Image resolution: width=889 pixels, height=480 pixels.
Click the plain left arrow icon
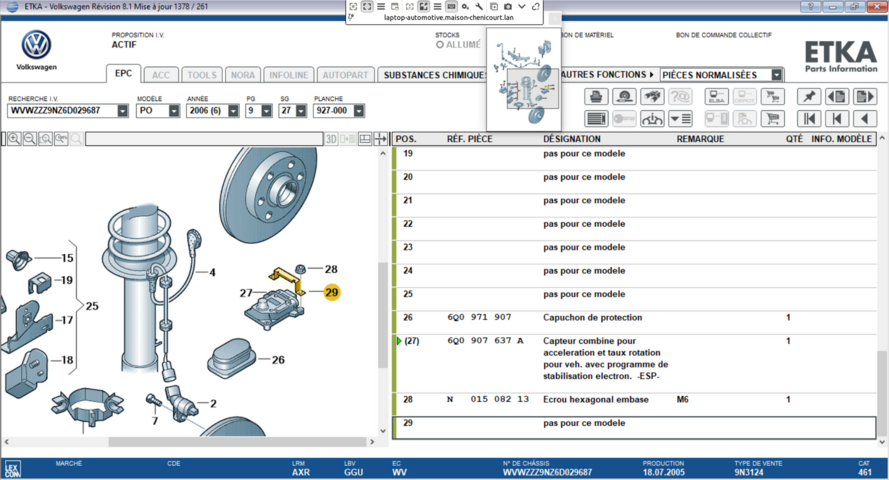(x=865, y=118)
